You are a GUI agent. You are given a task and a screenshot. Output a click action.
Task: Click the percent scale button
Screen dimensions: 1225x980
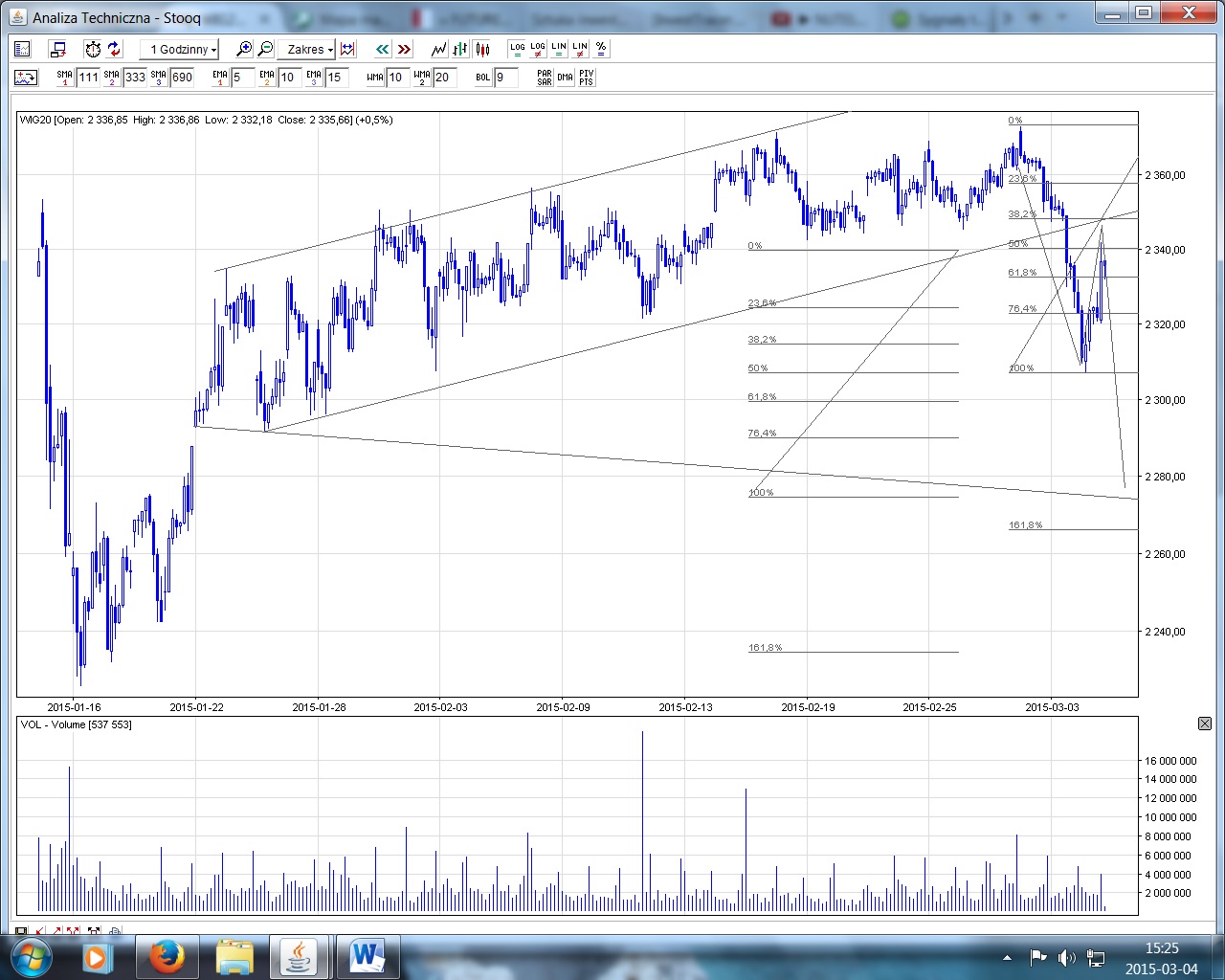coord(600,49)
